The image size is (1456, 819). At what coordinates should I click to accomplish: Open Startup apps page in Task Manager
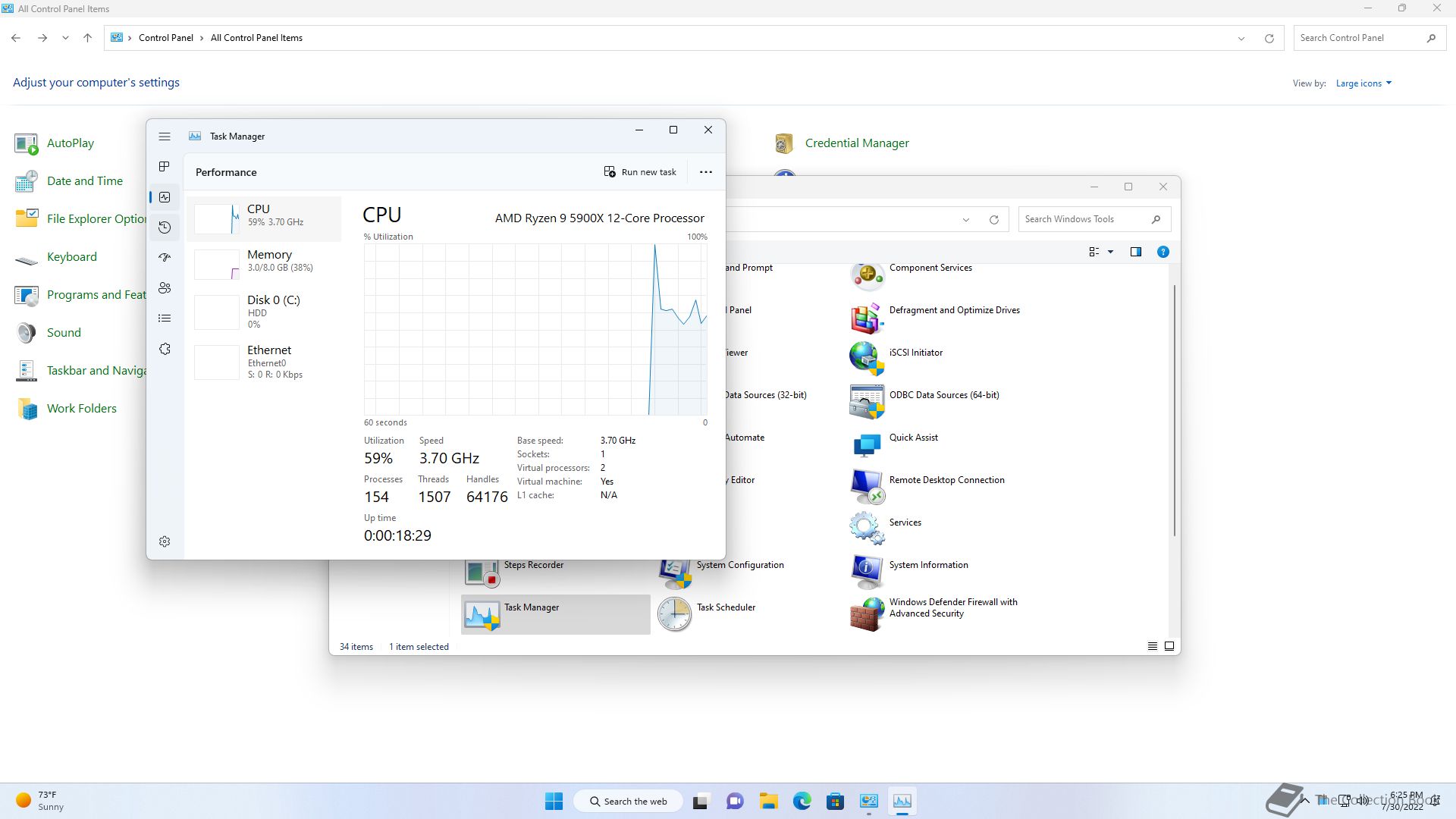[165, 258]
